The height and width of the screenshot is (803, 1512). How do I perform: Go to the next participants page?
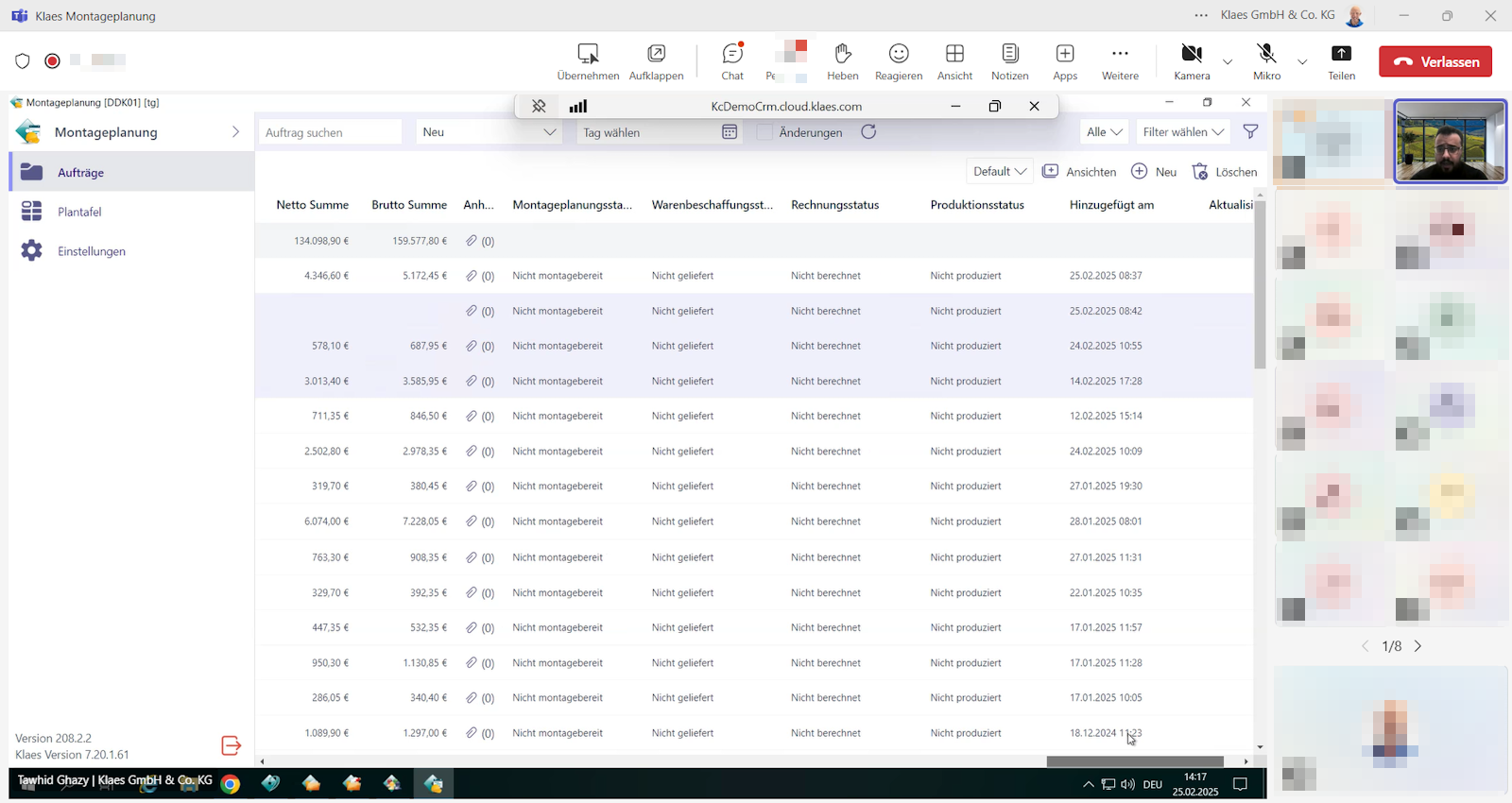[x=1417, y=646]
